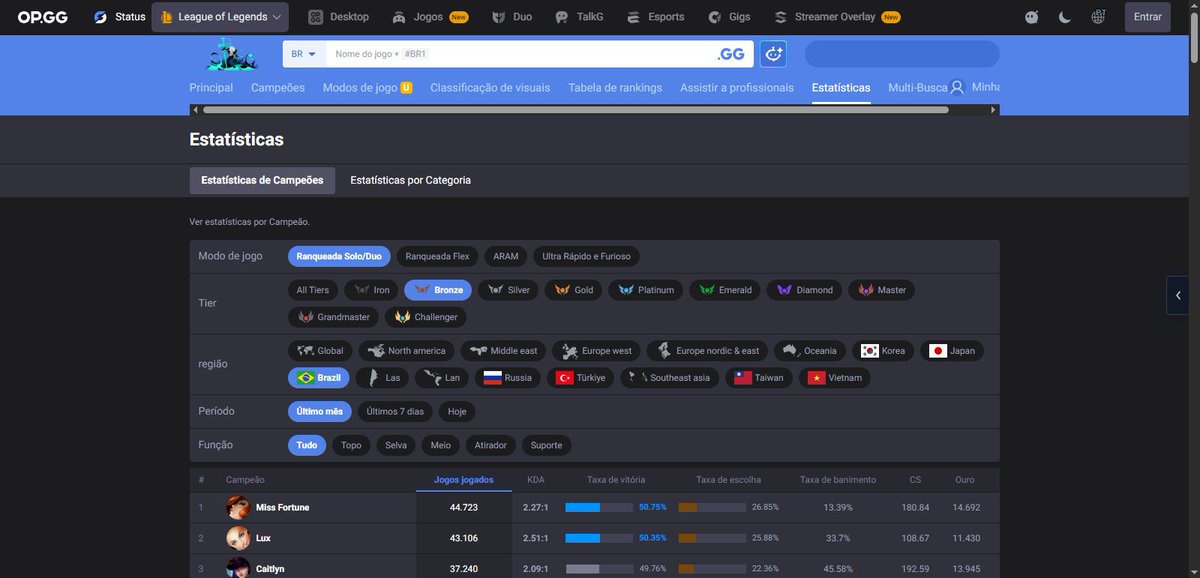Switch to Estatísticas por Categoria
Viewport: 1200px width, 578px height.
coord(410,180)
